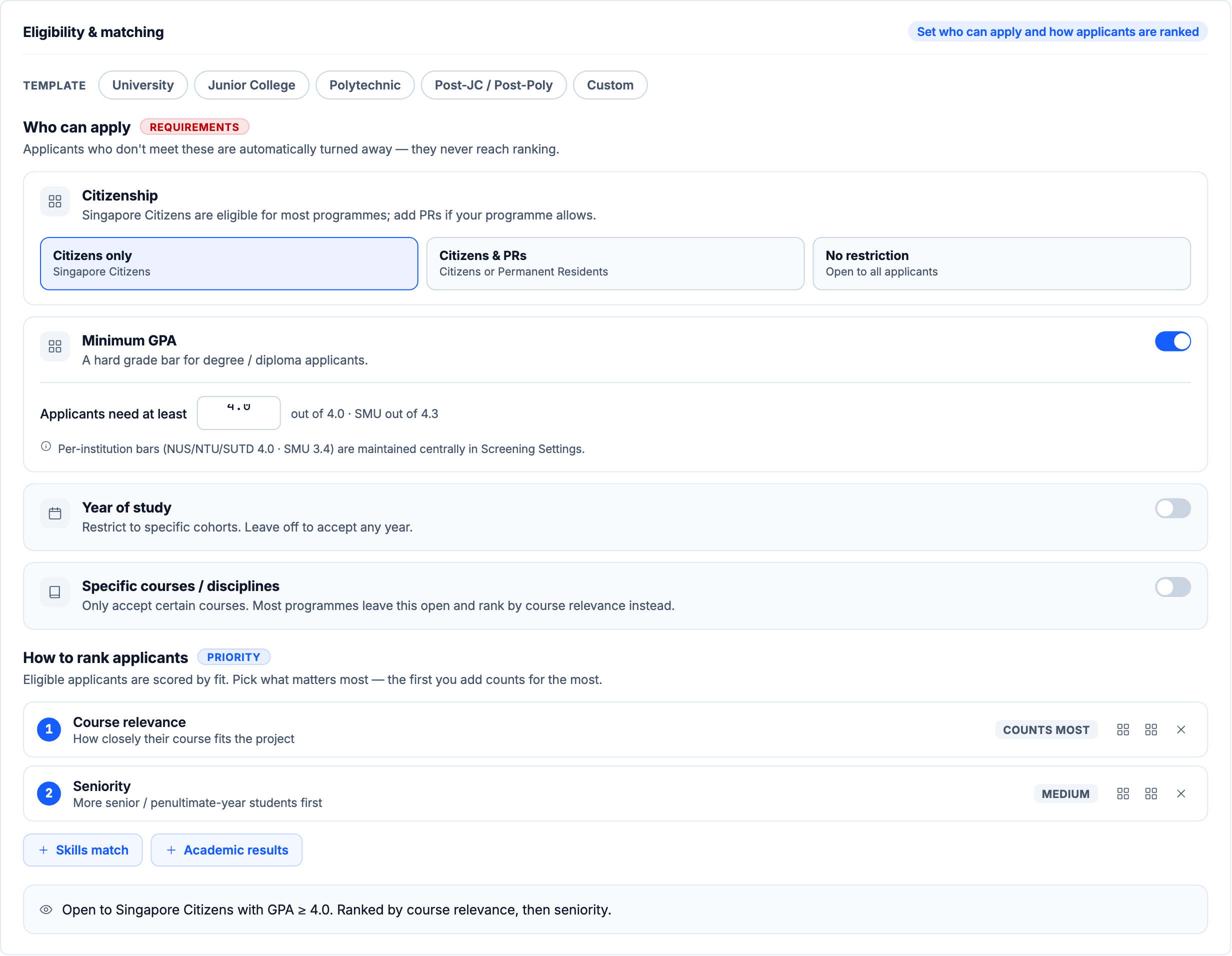Screen dimensions: 1232x956
Task: Click the REQUIREMENTS badge
Action: pyautogui.click(x=194, y=127)
